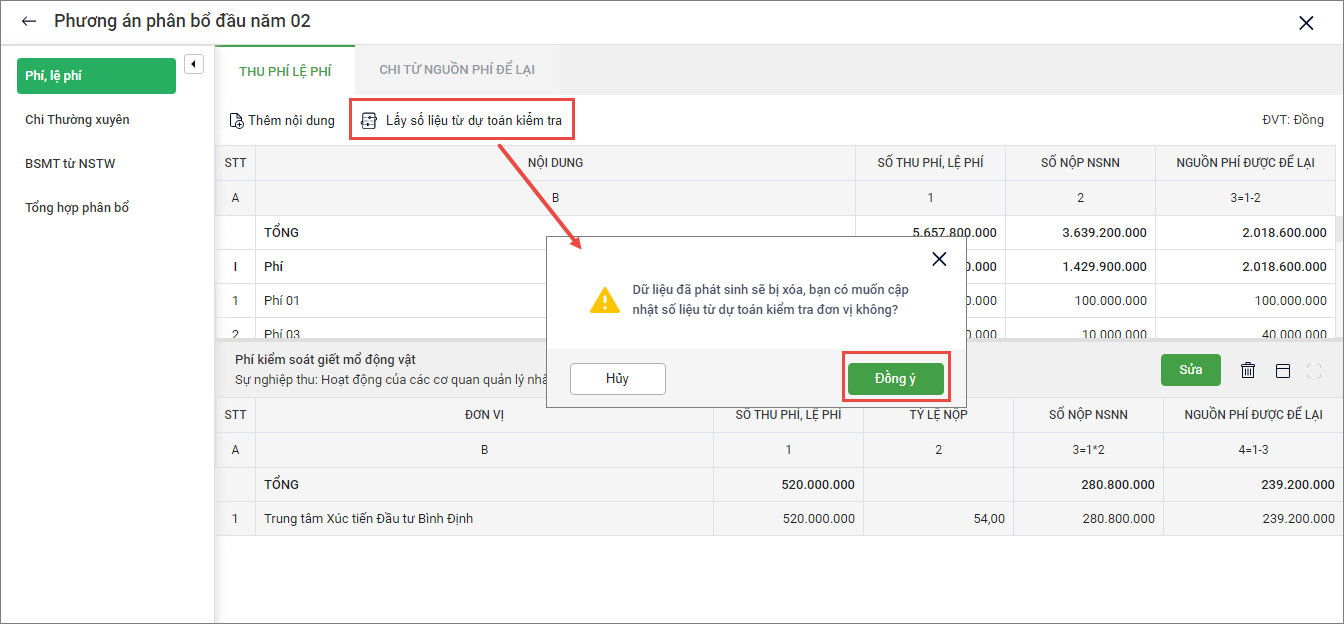
Task: Close the confirmation dialog with X
Action: [938, 259]
